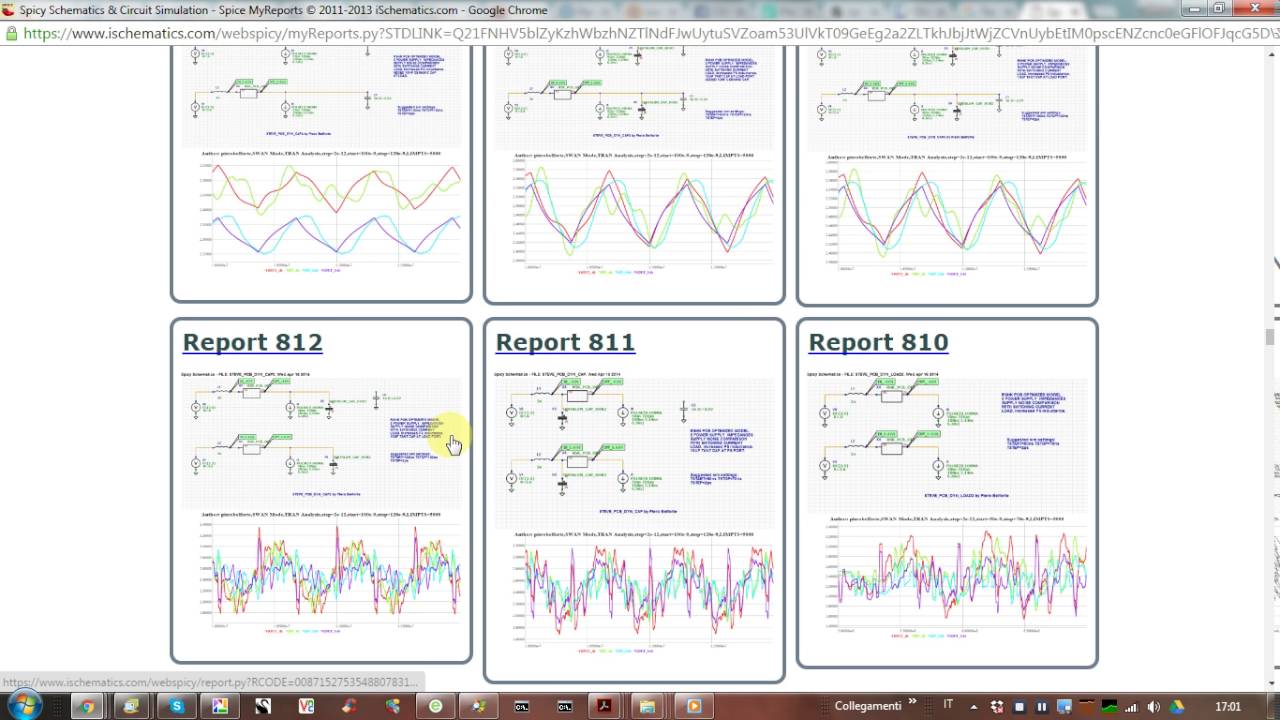Click the 17:01 system clock
1280x720 pixels.
(1228, 706)
